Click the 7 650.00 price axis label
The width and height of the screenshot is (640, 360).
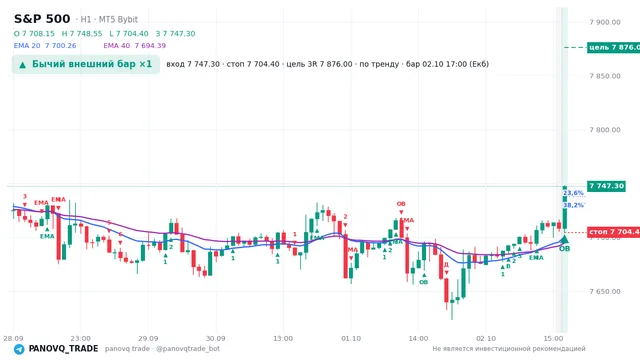click(x=605, y=291)
